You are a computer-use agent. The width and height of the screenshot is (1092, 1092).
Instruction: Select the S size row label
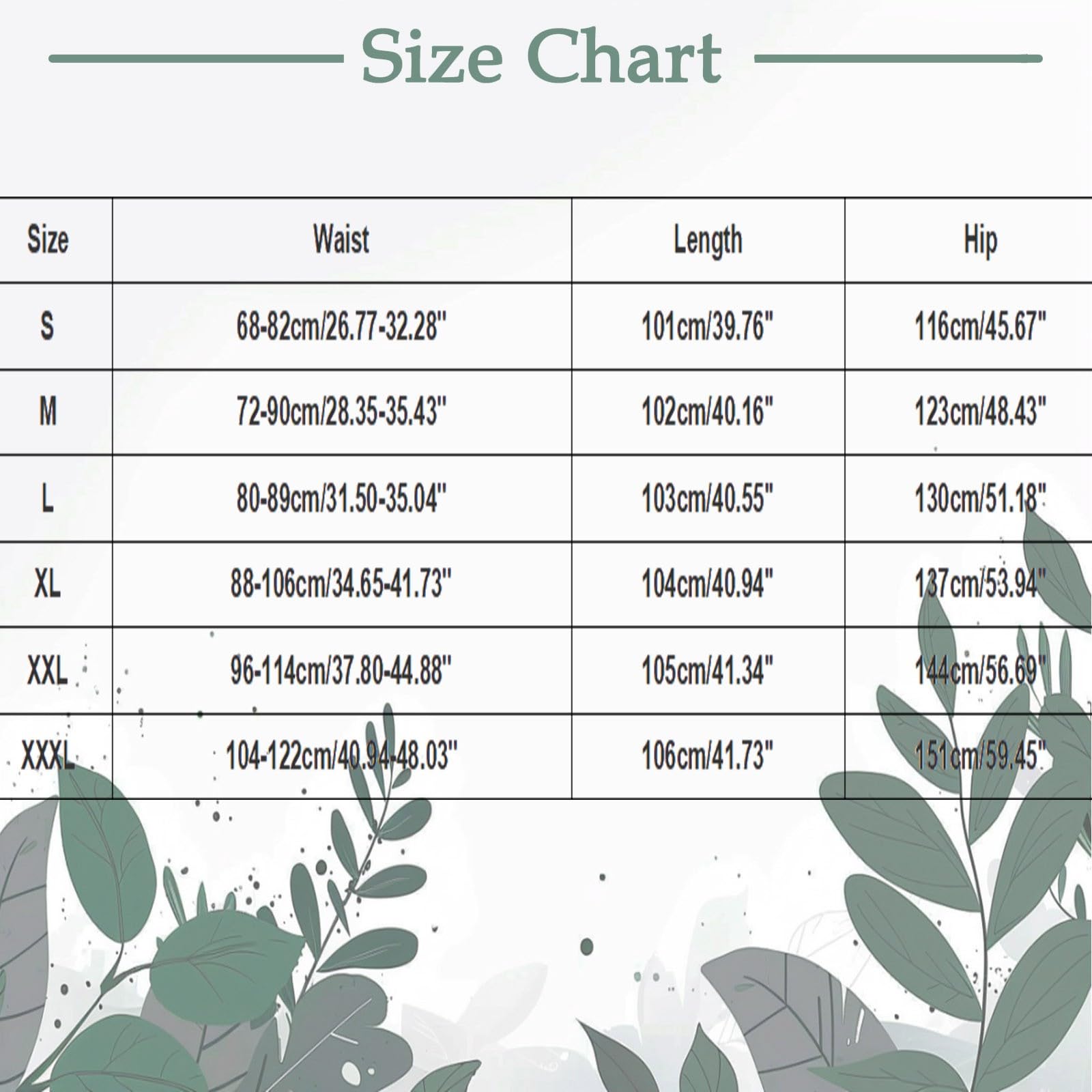tap(47, 326)
